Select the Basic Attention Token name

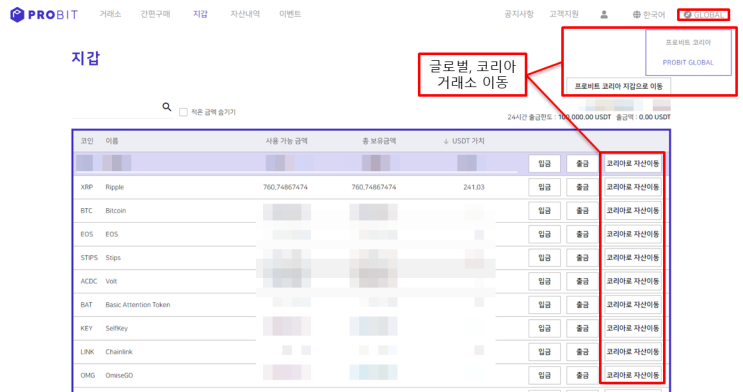point(138,305)
